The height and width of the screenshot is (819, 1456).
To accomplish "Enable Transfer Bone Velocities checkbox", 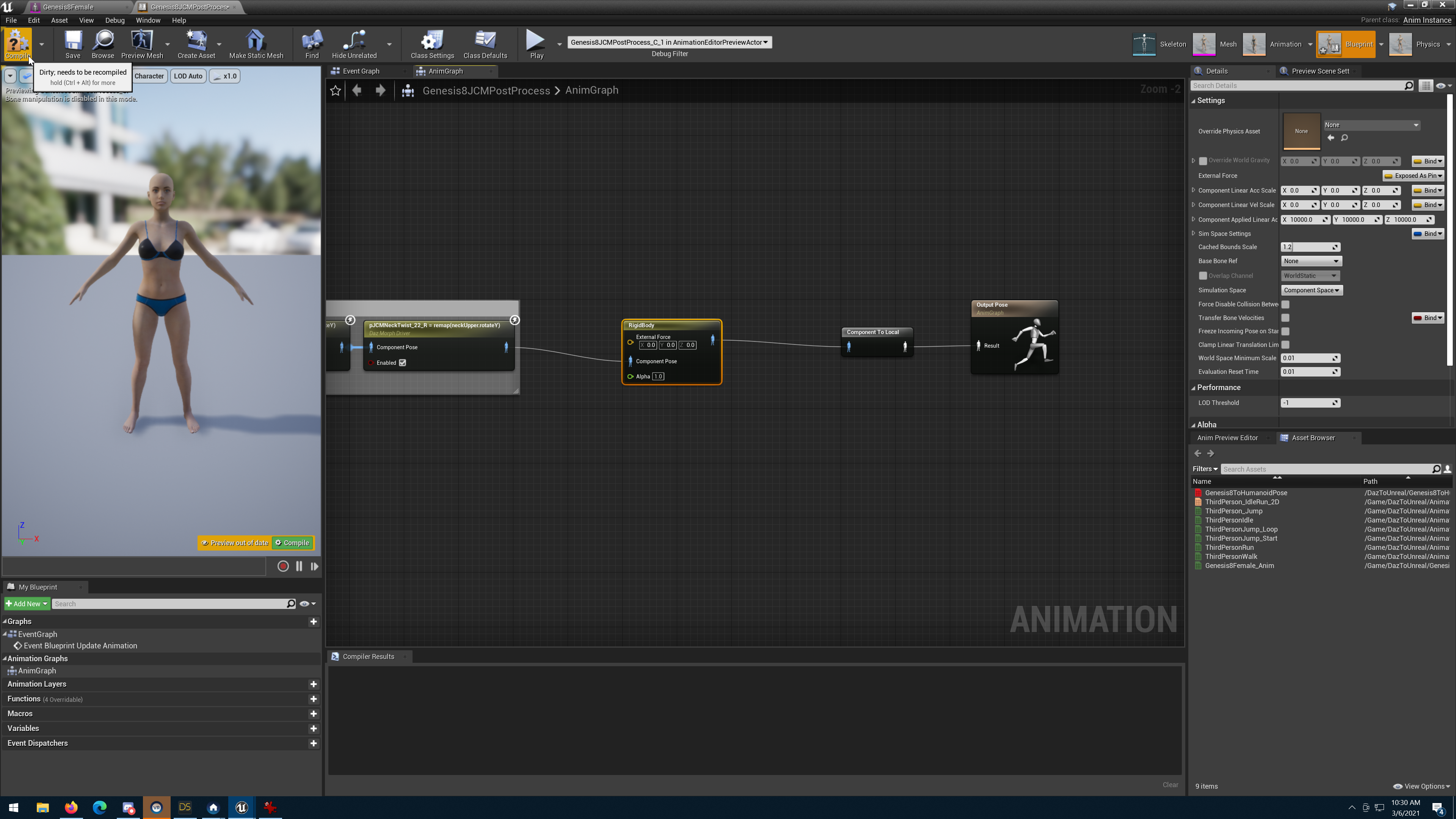I will (1285, 318).
